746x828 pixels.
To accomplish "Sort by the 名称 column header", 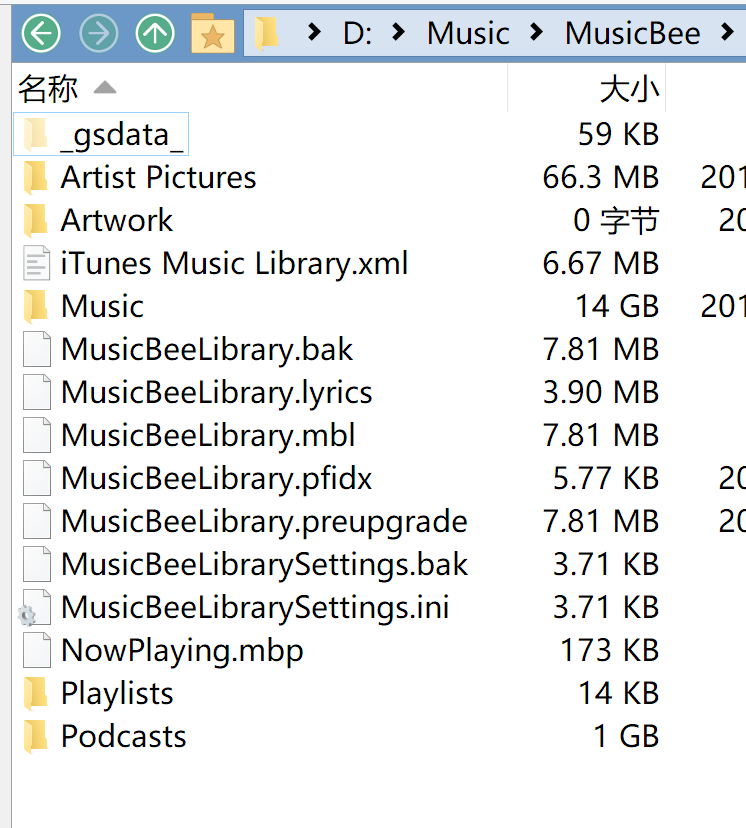I will 48,89.
